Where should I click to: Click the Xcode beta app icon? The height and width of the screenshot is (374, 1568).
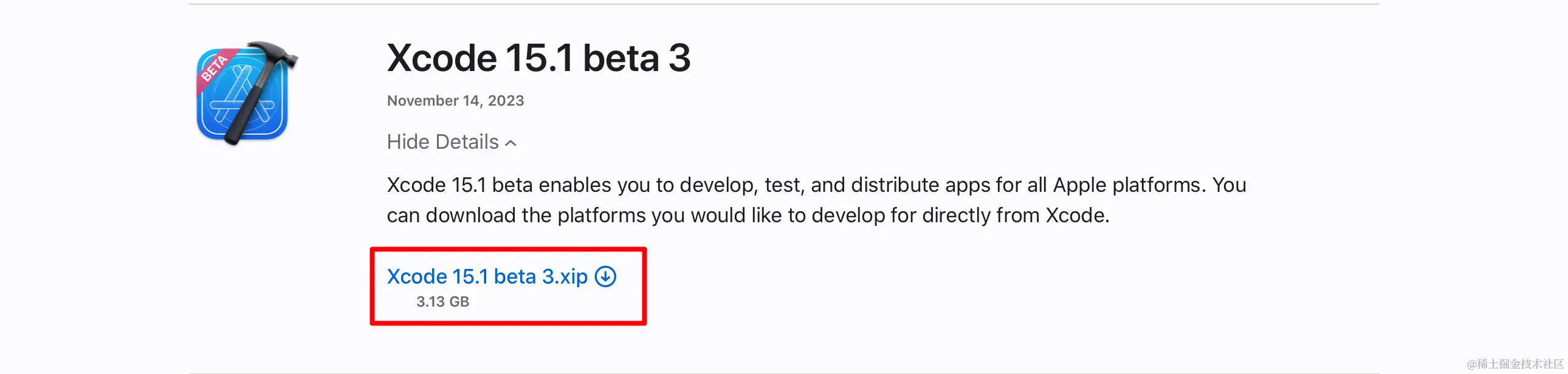tap(244, 94)
